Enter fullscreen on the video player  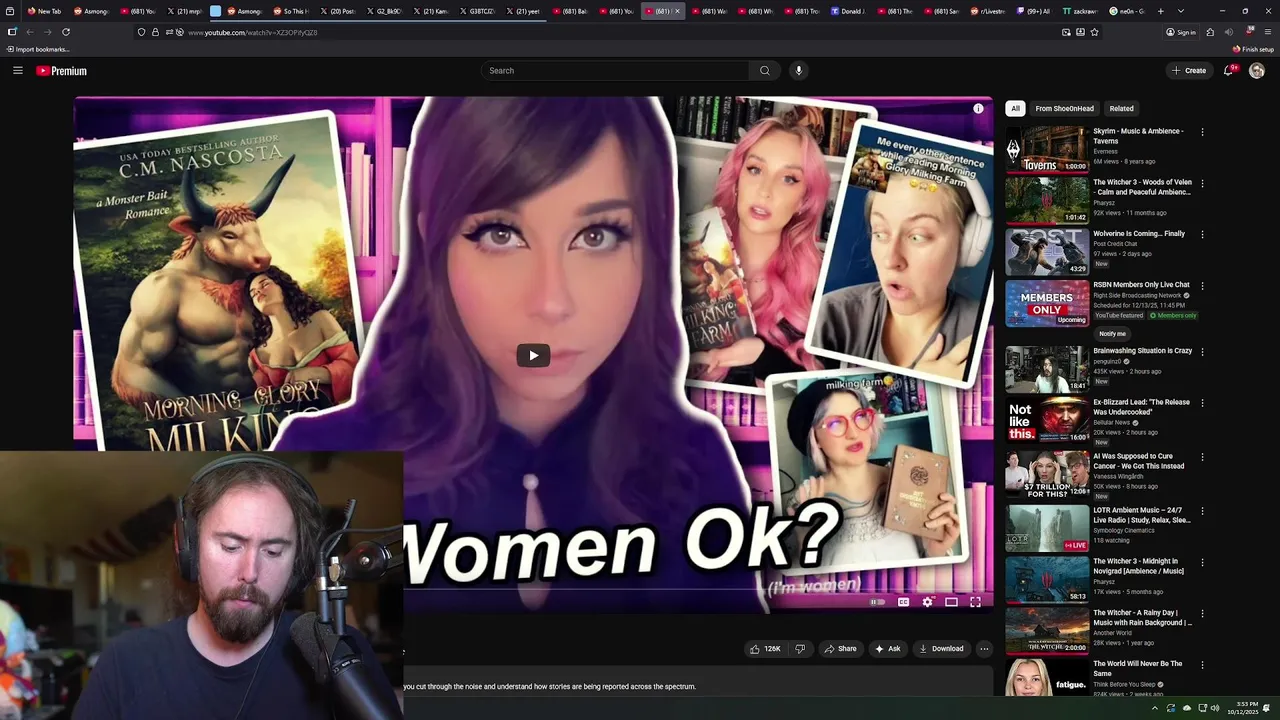975,602
